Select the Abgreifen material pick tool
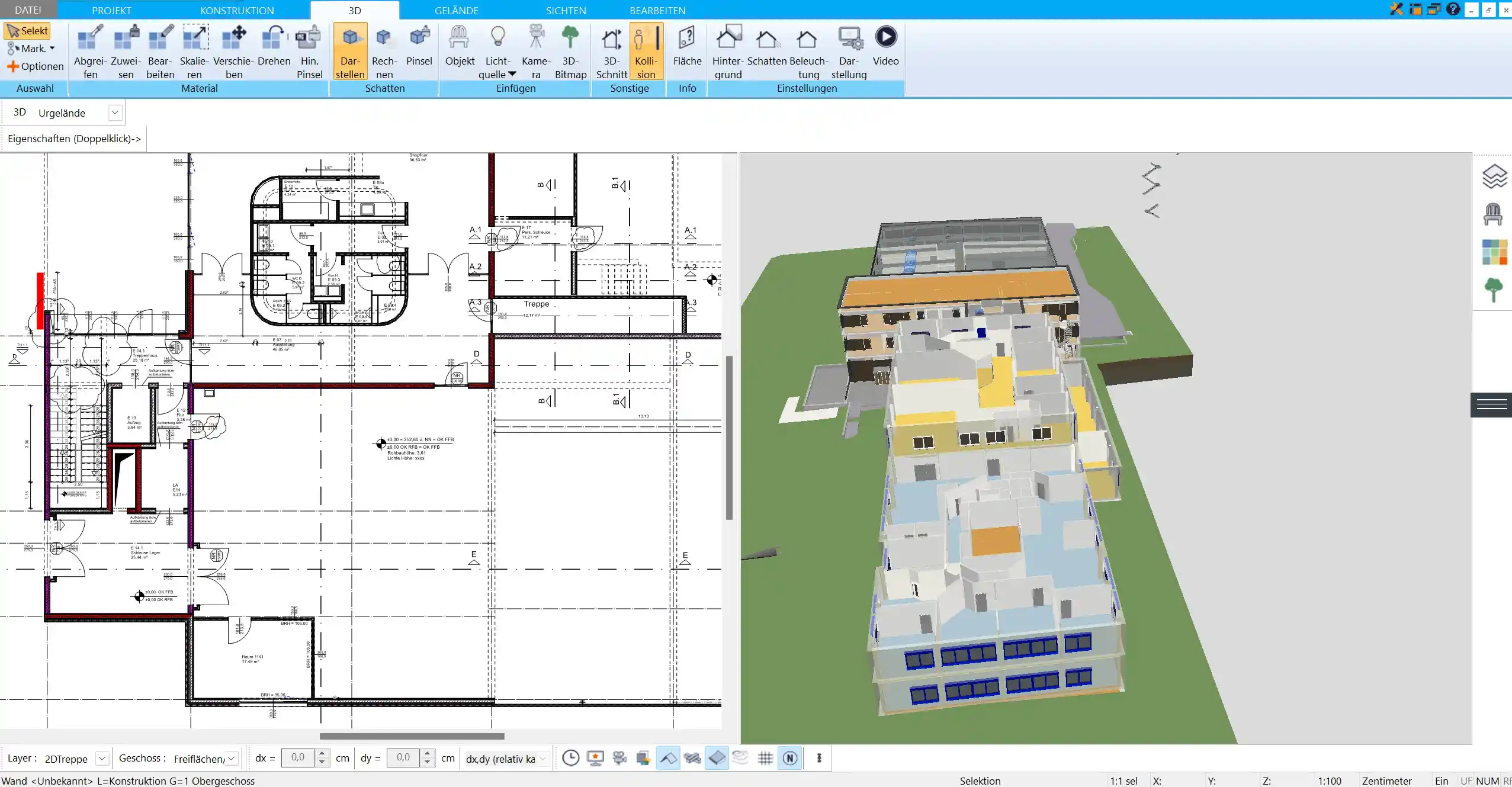The height and width of the screenshot is (787, 1512). [90, 52]
